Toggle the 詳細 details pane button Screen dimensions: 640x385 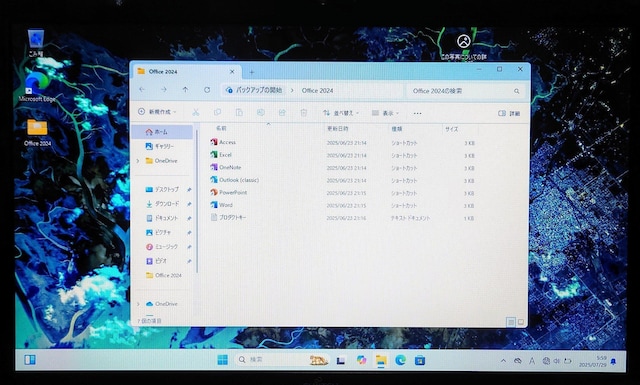tap(509, 113)
